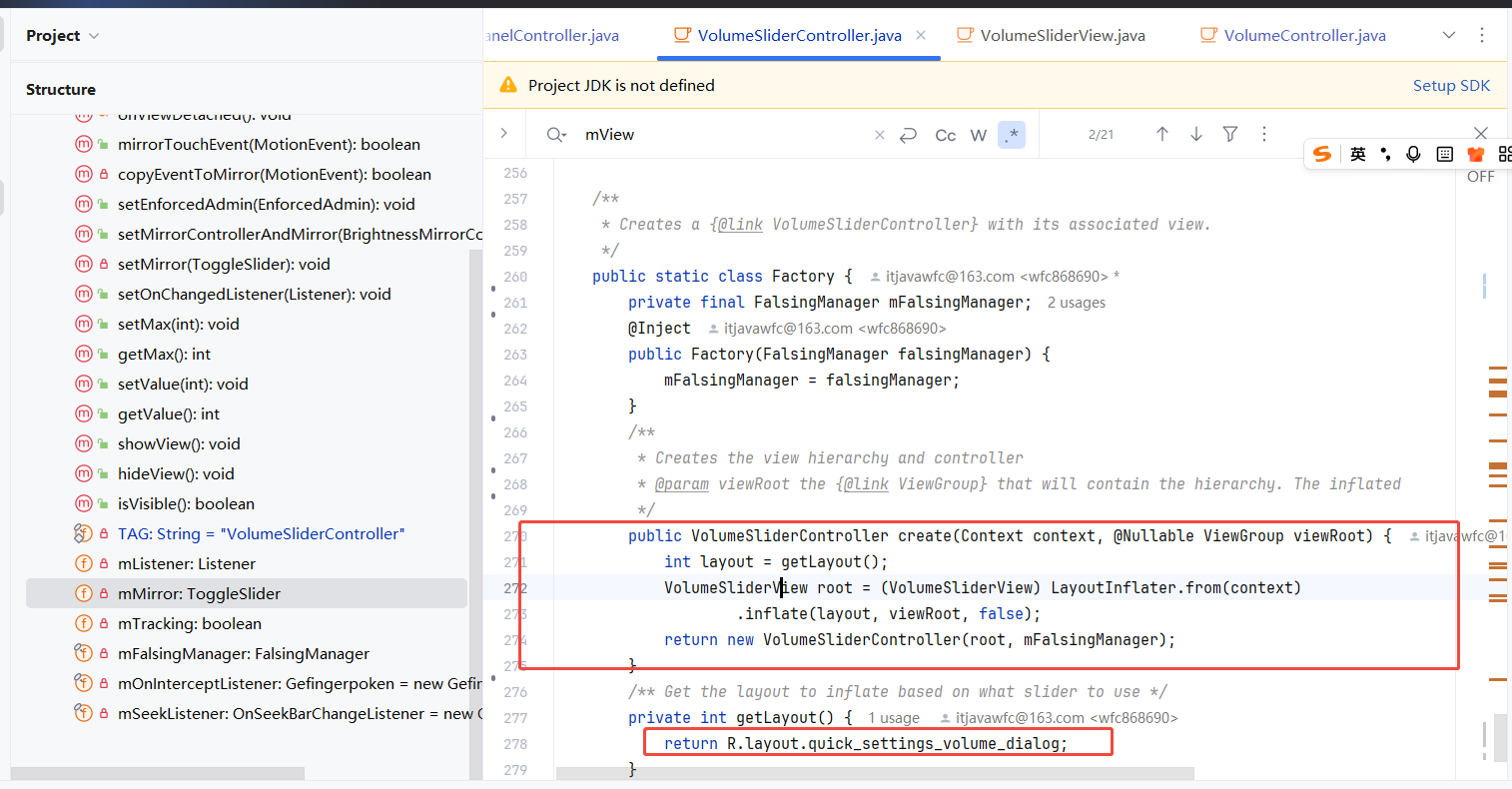Viewport: 1512px width, 789px height.
Task: Select setMirrorControllerAndMirror method
Action: pos(300,235)
